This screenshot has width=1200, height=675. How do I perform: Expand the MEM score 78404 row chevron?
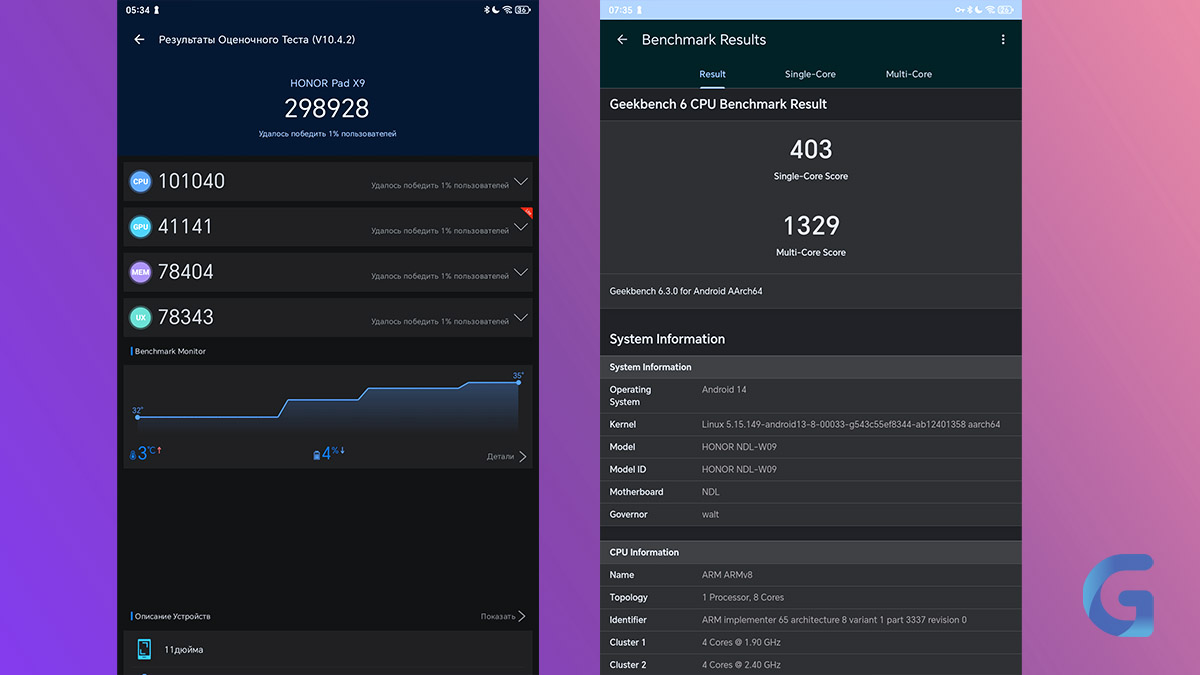coord(520,272)
